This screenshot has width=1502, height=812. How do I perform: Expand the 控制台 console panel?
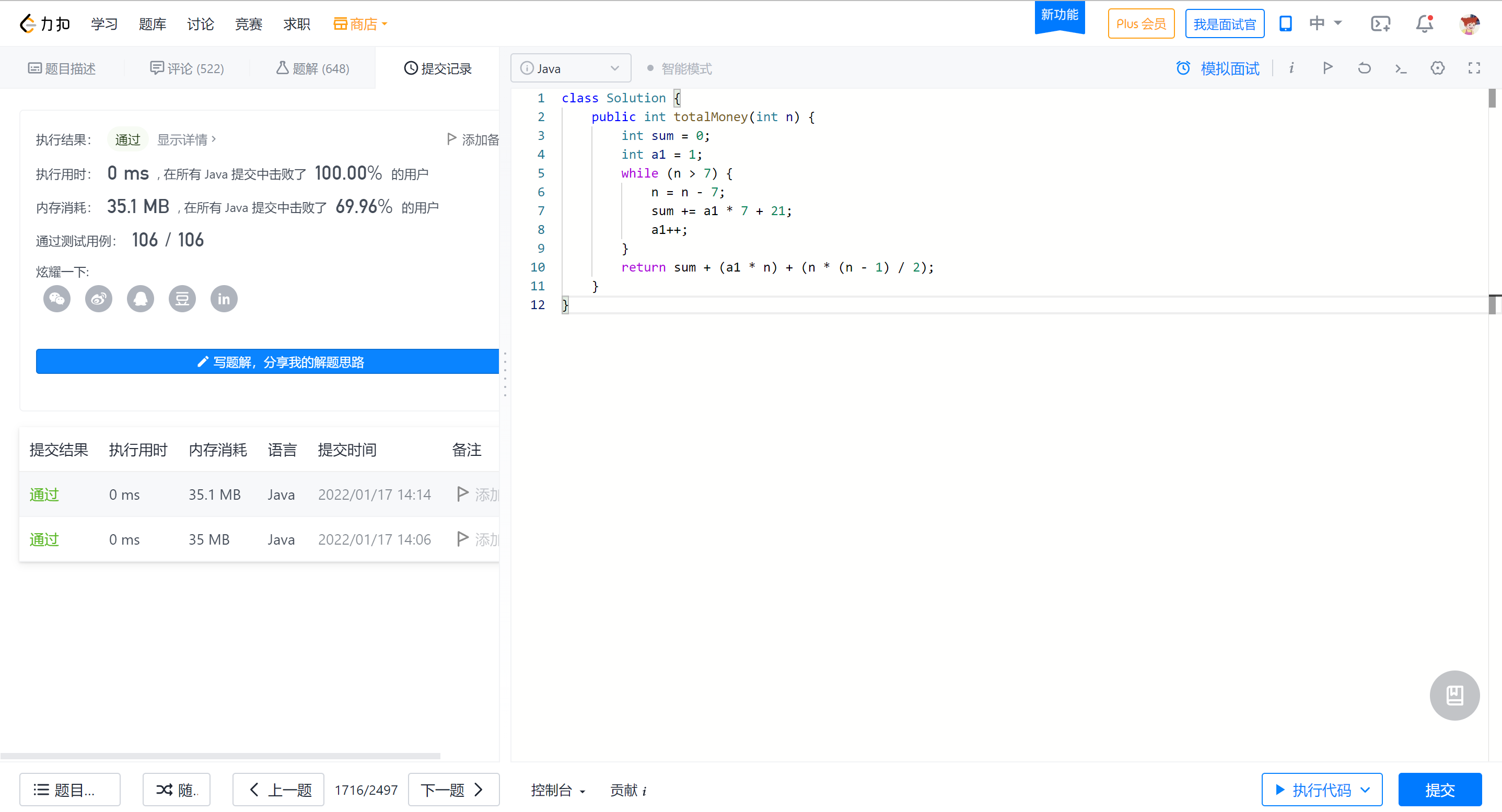(x=557, y=790)
